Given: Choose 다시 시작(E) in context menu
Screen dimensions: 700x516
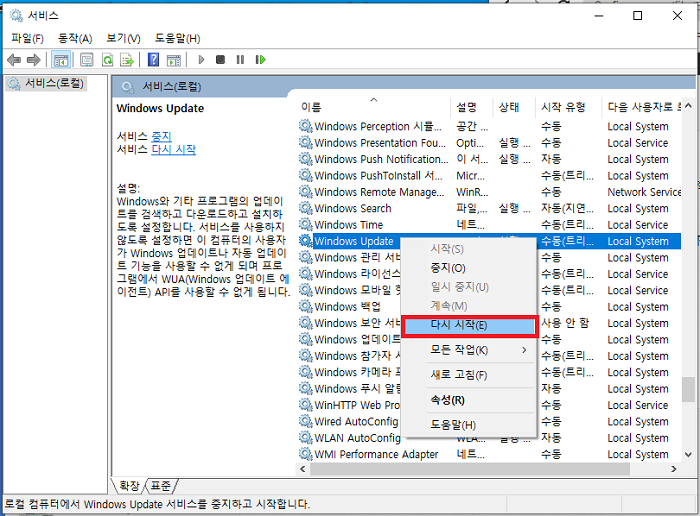Looking at the screenshot, I should [468, 325].
